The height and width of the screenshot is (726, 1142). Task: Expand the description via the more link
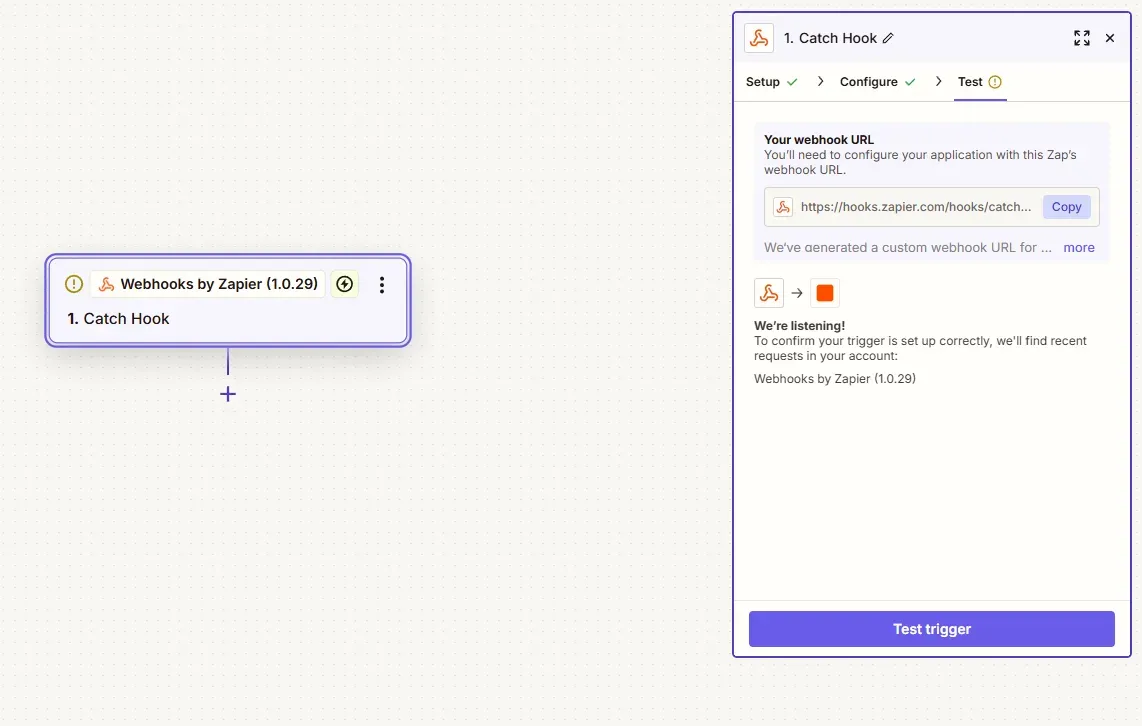1079,248
